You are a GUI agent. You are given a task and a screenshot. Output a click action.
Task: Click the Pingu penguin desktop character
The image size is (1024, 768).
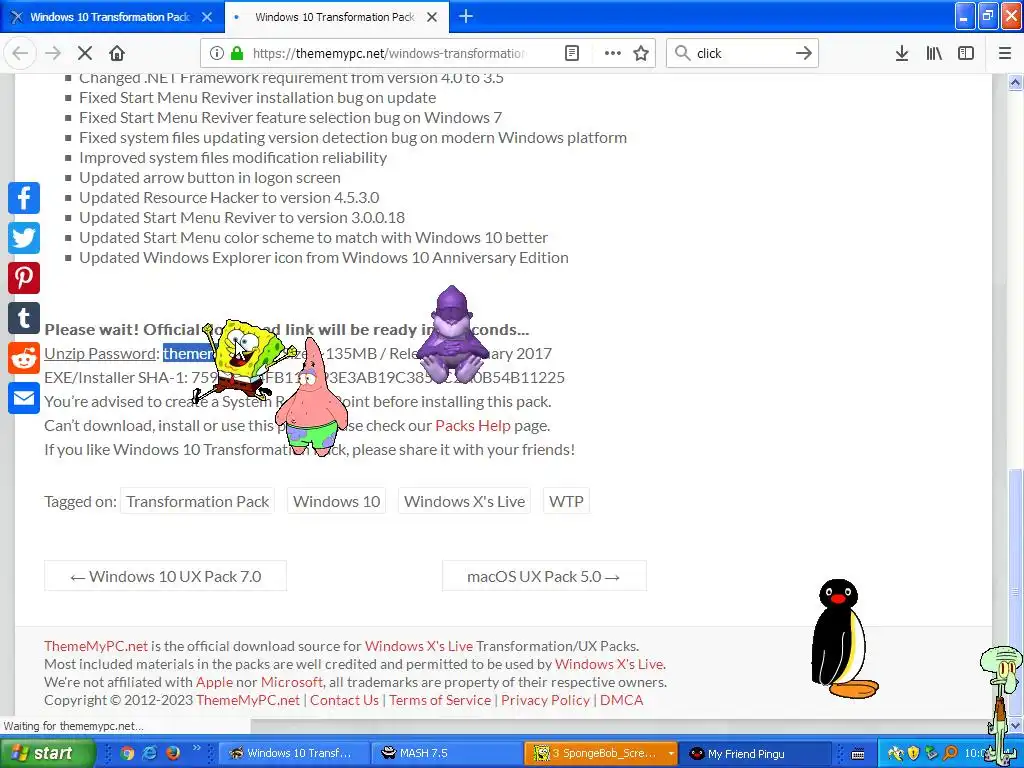point(843,639)
